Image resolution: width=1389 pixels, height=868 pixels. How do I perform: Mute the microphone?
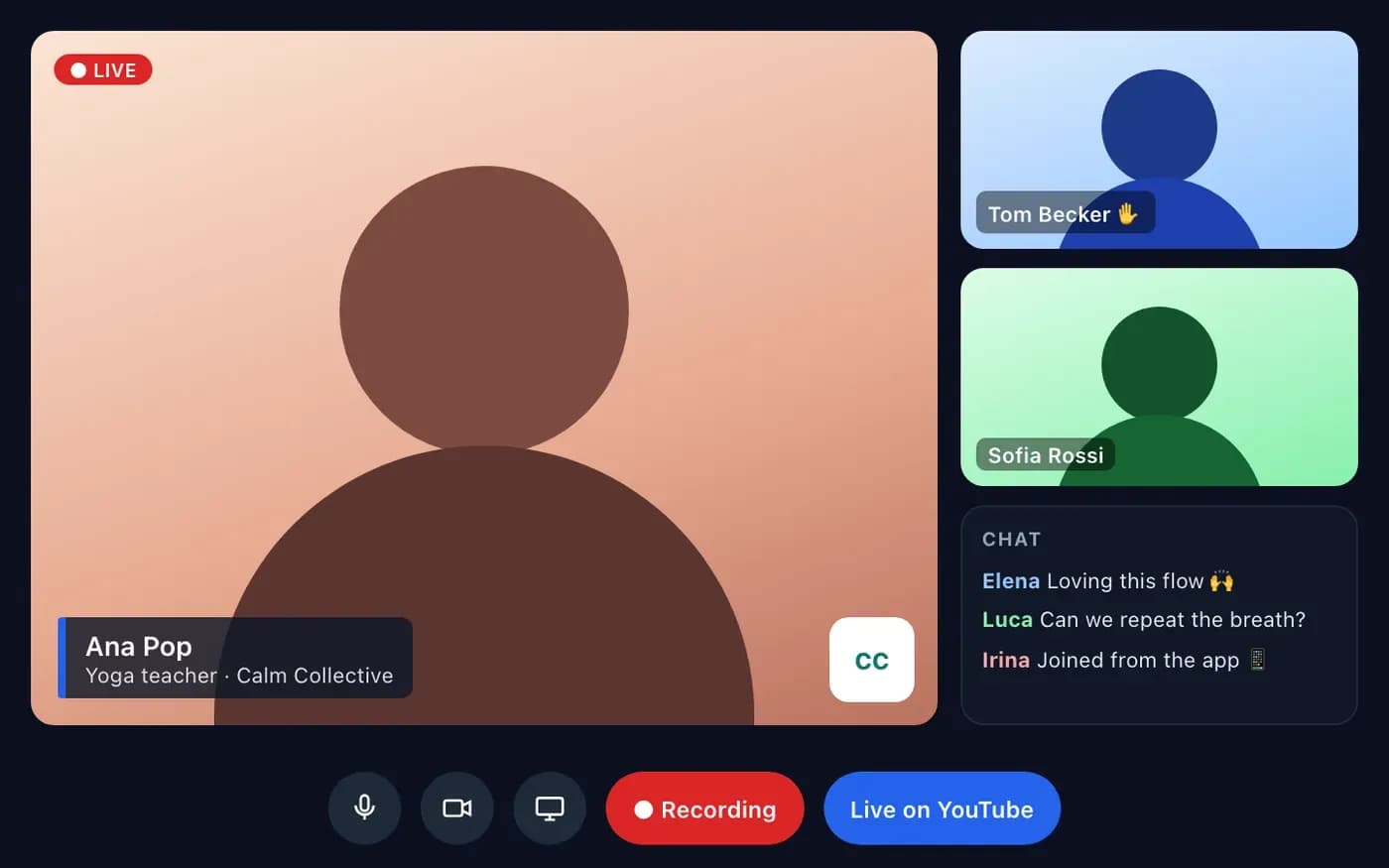coord(364,808)
